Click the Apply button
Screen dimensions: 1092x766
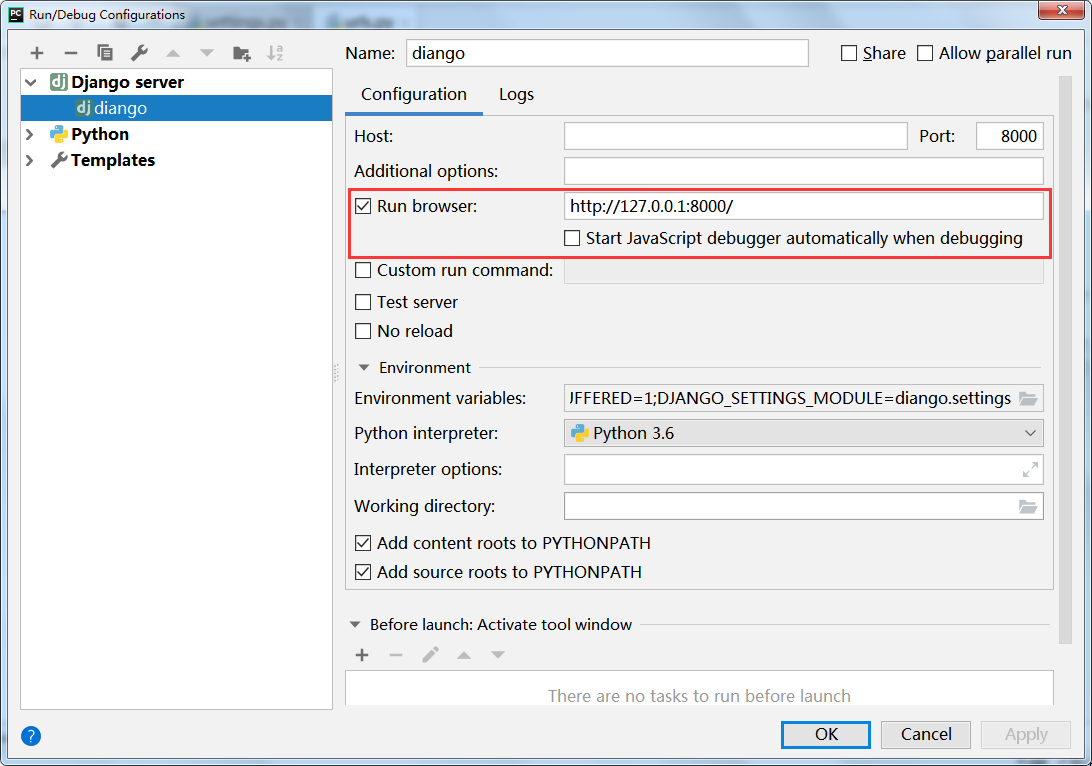tap(1026, 735)
